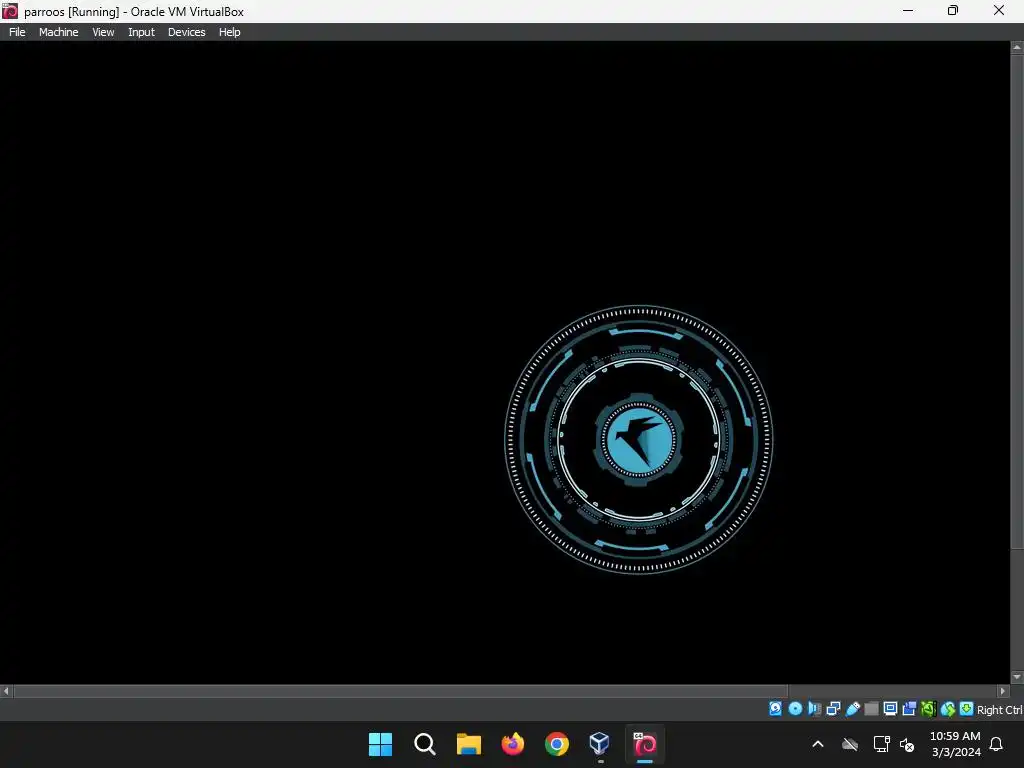Click the recording status indicator icon
Screen dimensions: 1024x768
pyautogui.click(x=909, y=709)
